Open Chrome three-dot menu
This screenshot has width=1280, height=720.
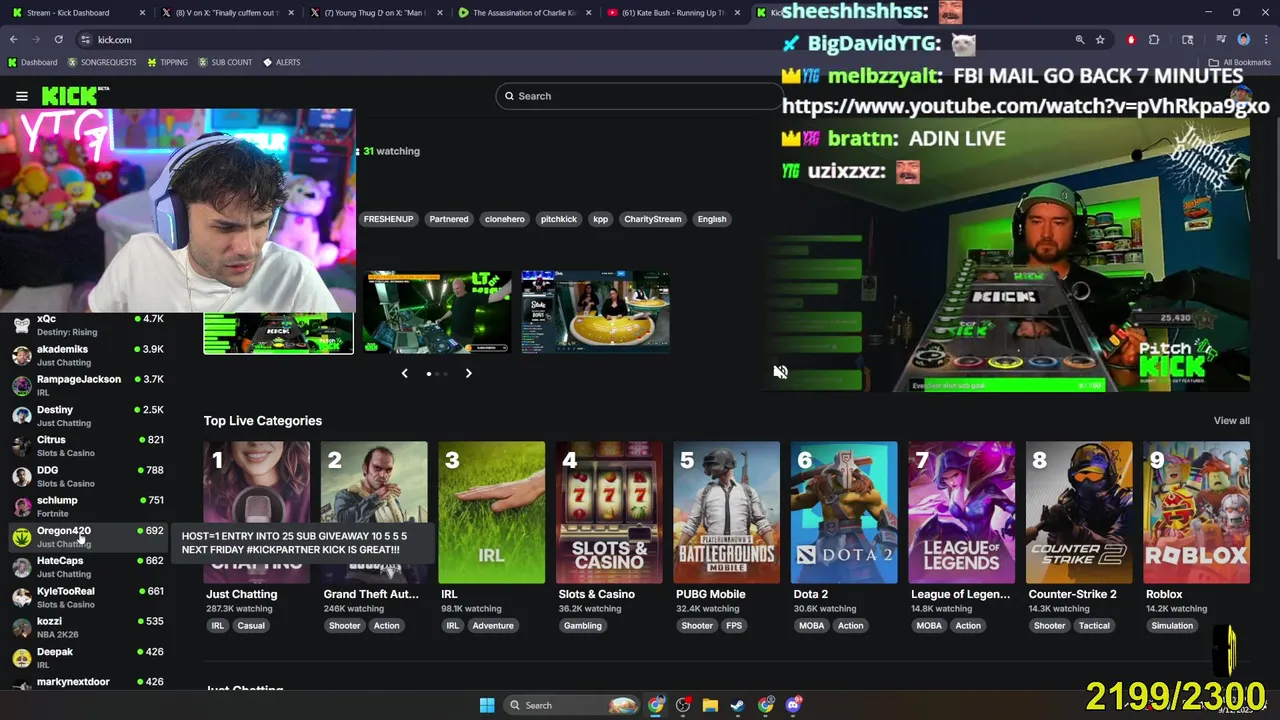click(1266, 39)
